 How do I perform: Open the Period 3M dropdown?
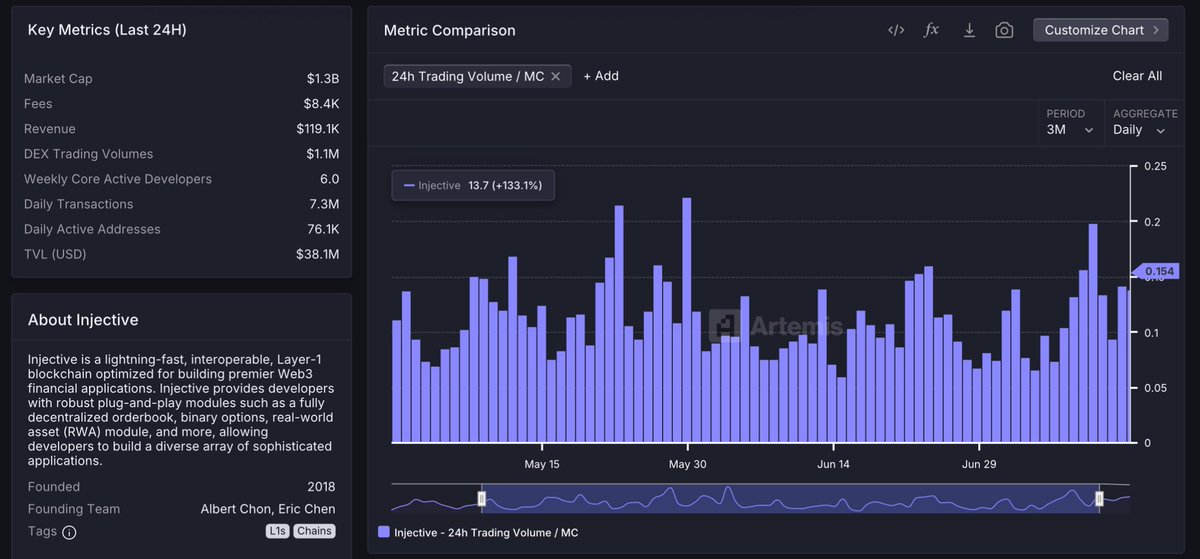pyautogui.click(x=1070, y=123)
